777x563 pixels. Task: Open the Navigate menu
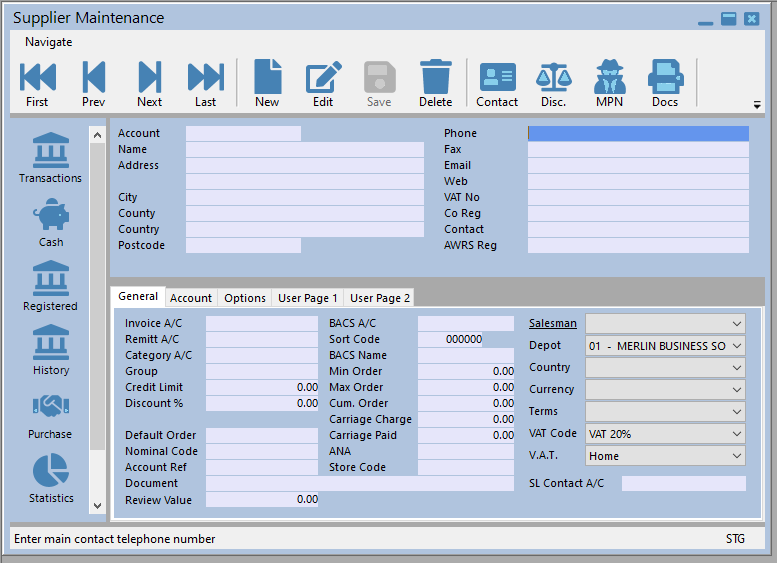(x=48, y=42)
